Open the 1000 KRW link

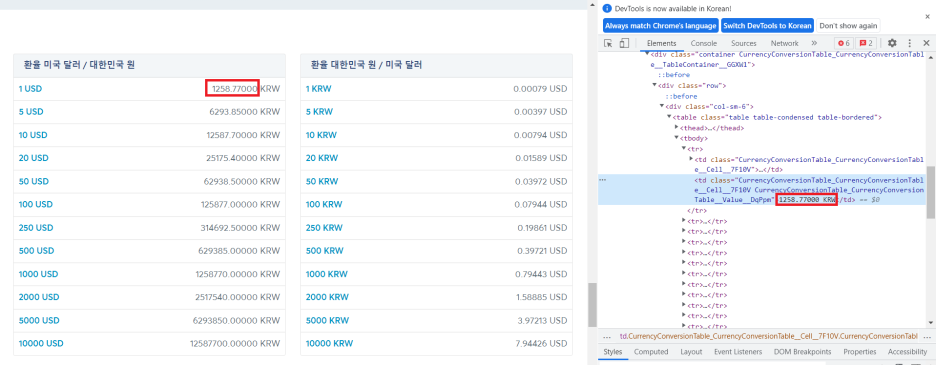point(327,274)
